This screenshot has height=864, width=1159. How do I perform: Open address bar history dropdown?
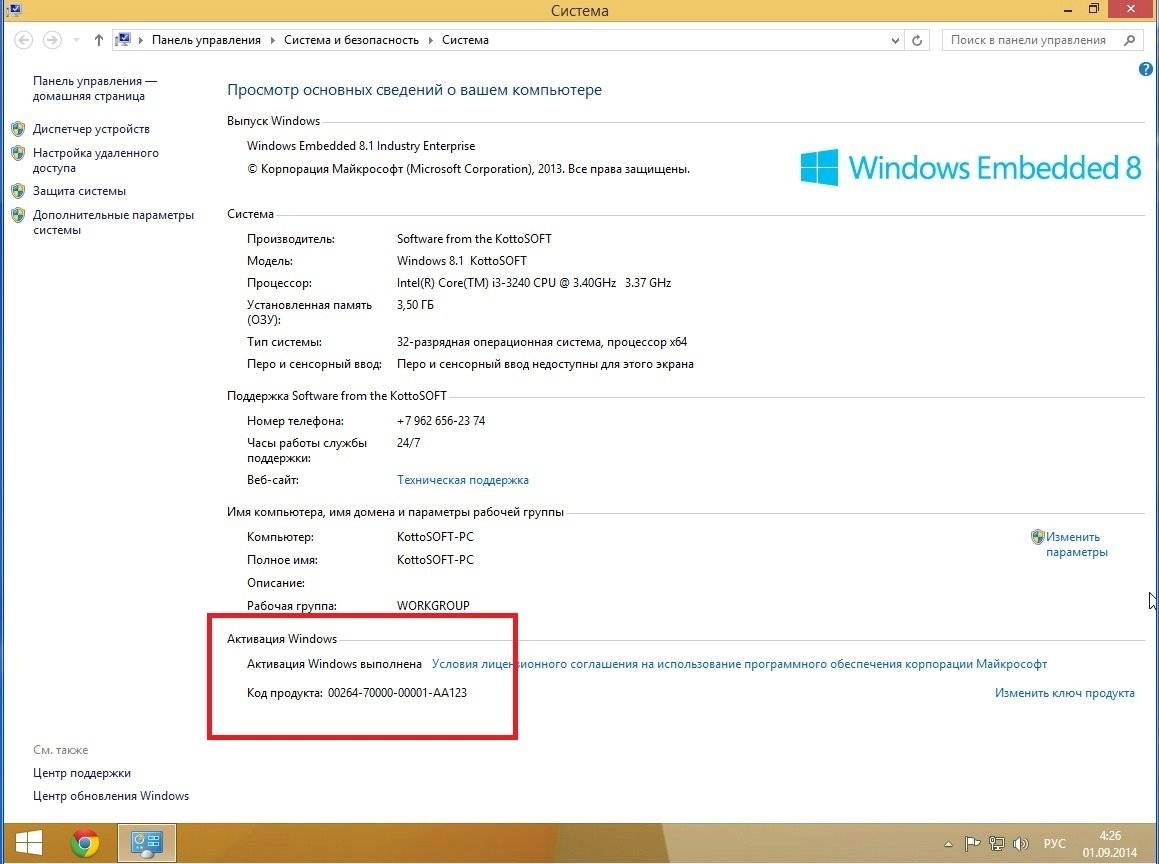895,41
